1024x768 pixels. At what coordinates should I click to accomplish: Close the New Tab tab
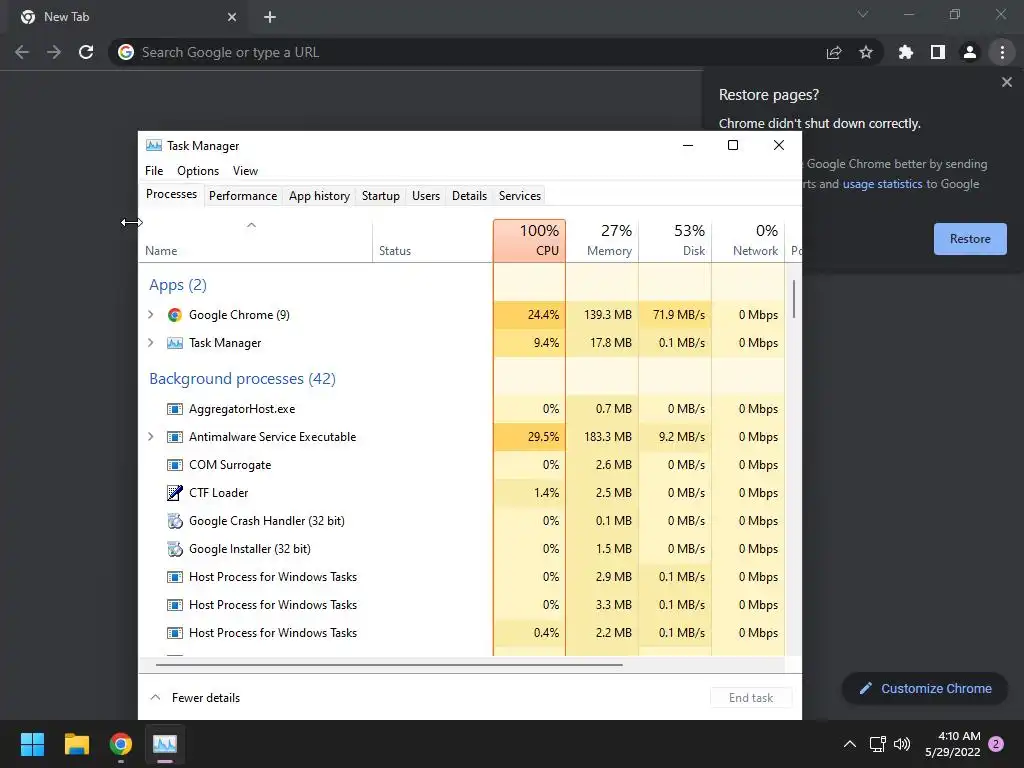[232, 17]
